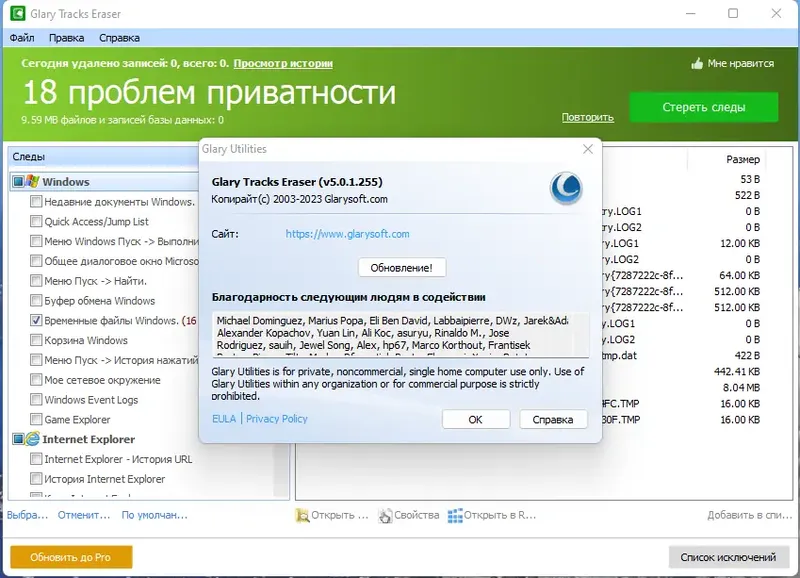Open Список исключений button

(728, 557)
